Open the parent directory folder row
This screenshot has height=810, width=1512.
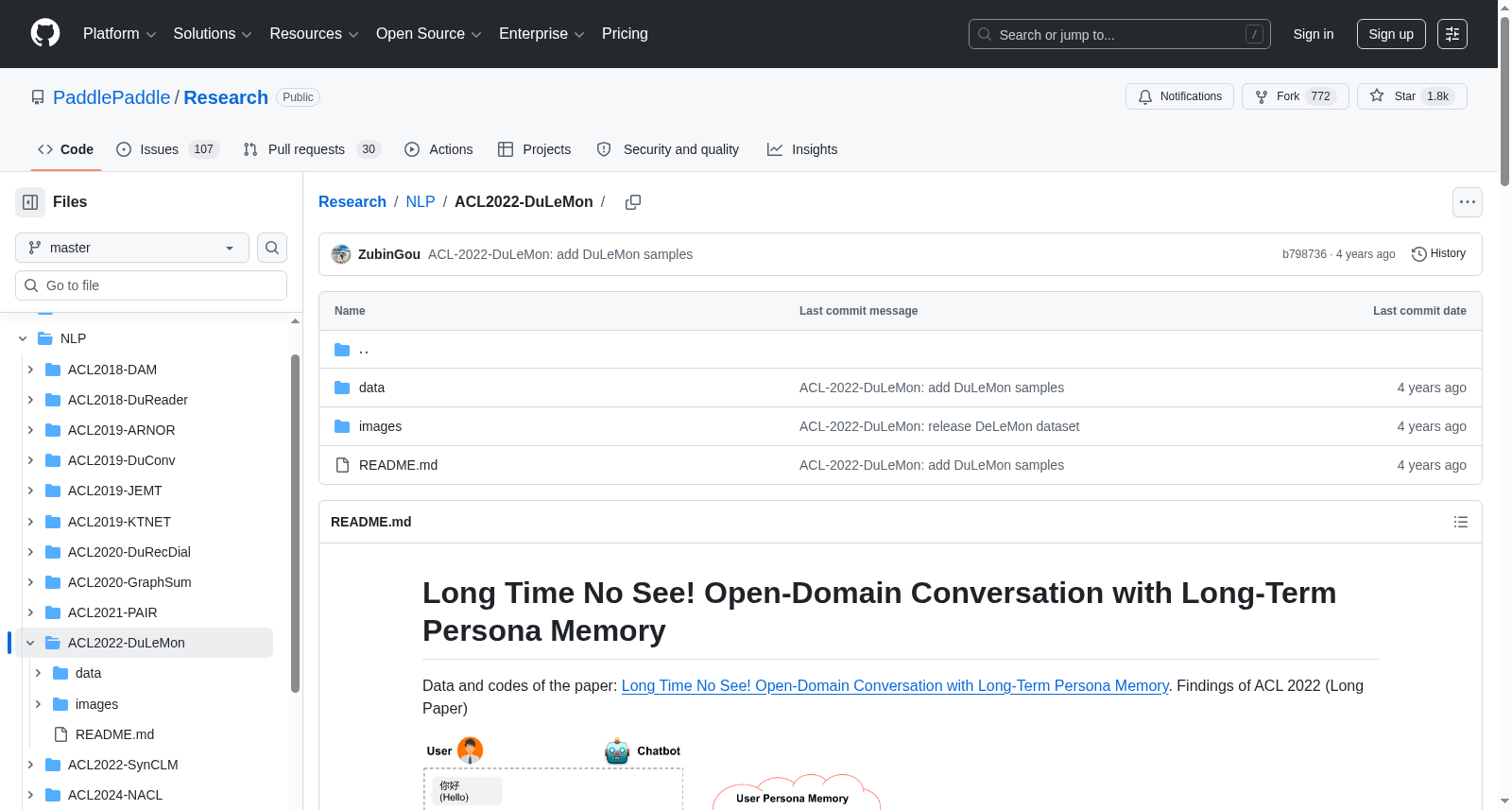pyautogui.click(x=900, y=350)
